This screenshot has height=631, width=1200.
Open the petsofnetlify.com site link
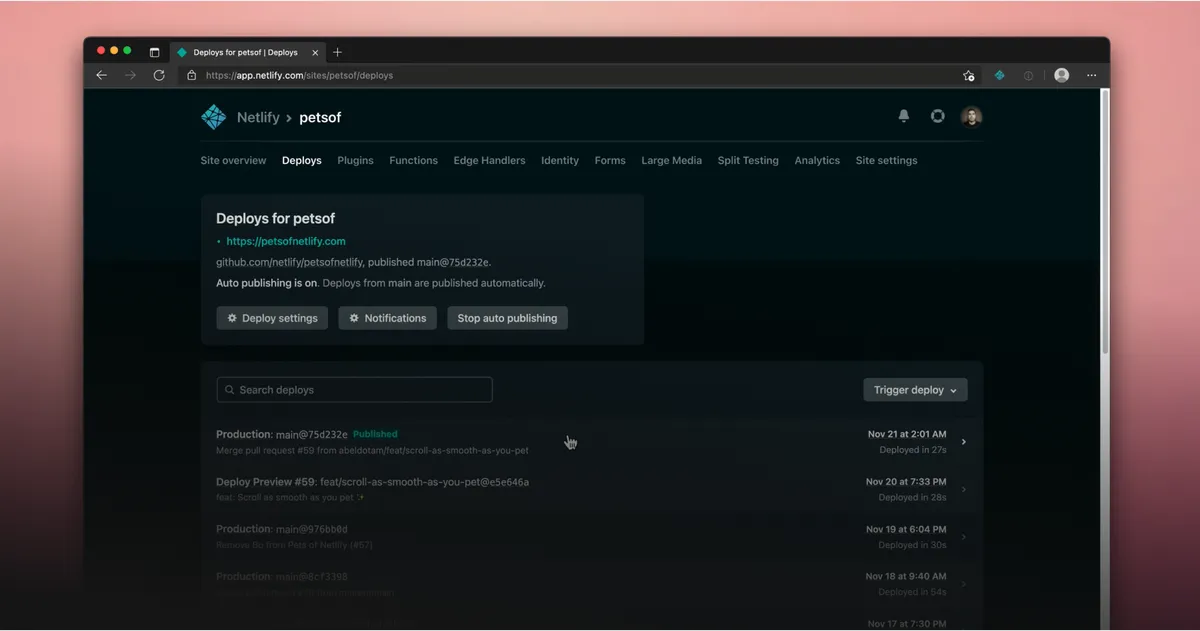coord(286,241)
